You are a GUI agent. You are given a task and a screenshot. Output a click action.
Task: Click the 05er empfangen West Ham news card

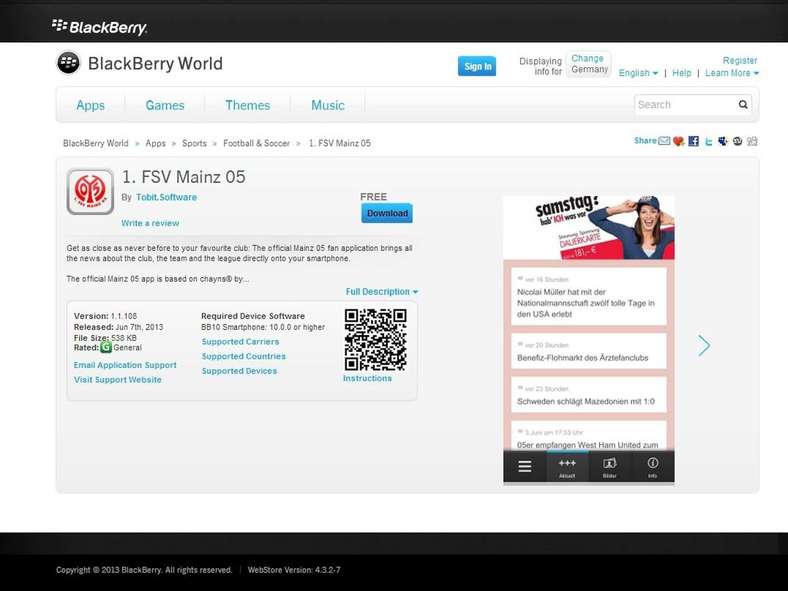[589, 436]
